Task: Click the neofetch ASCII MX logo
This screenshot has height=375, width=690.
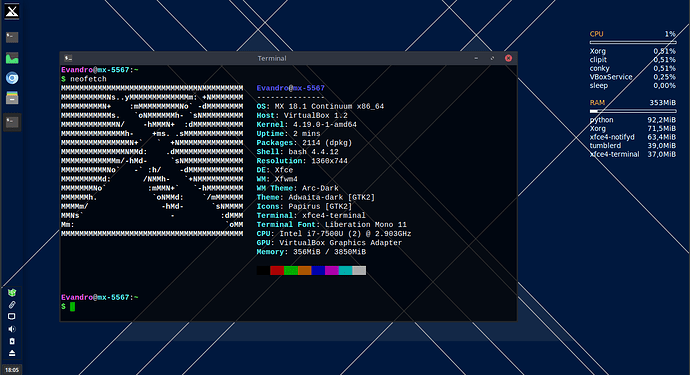Action: (x=152, y=161)
